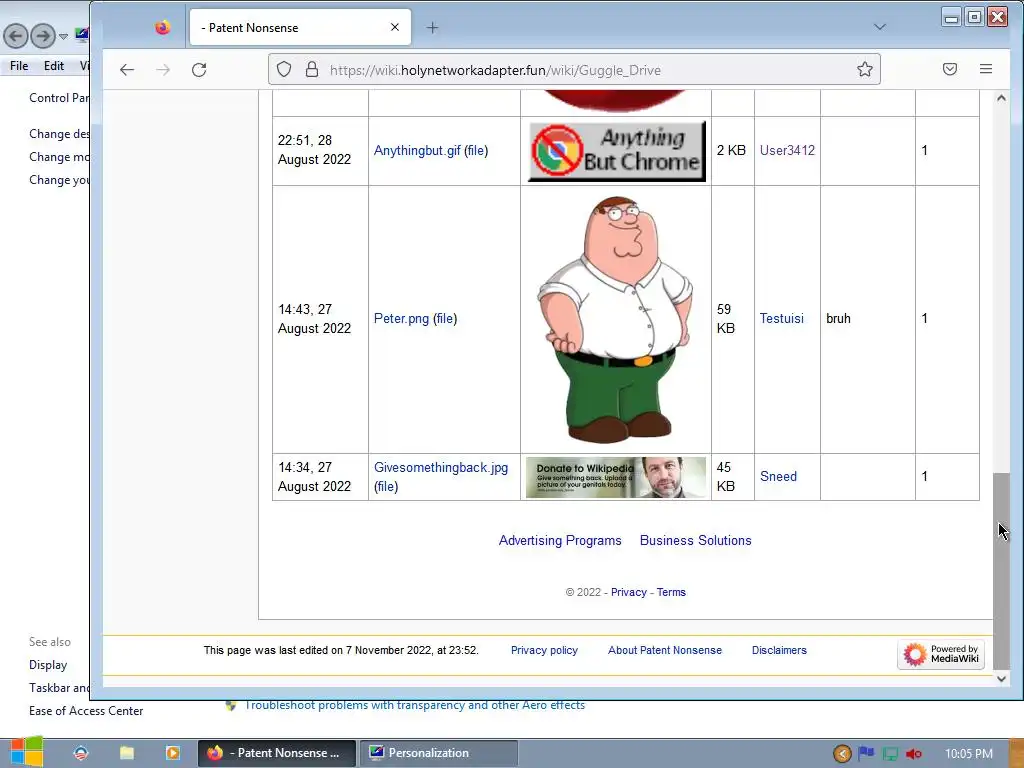
Task: Open the Terms link in footer
Action: click(x=671, y=592)
